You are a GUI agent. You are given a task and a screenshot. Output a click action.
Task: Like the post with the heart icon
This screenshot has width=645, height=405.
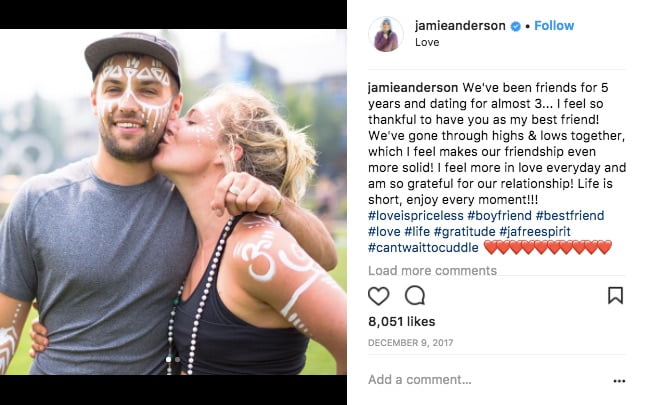[378, 296]
